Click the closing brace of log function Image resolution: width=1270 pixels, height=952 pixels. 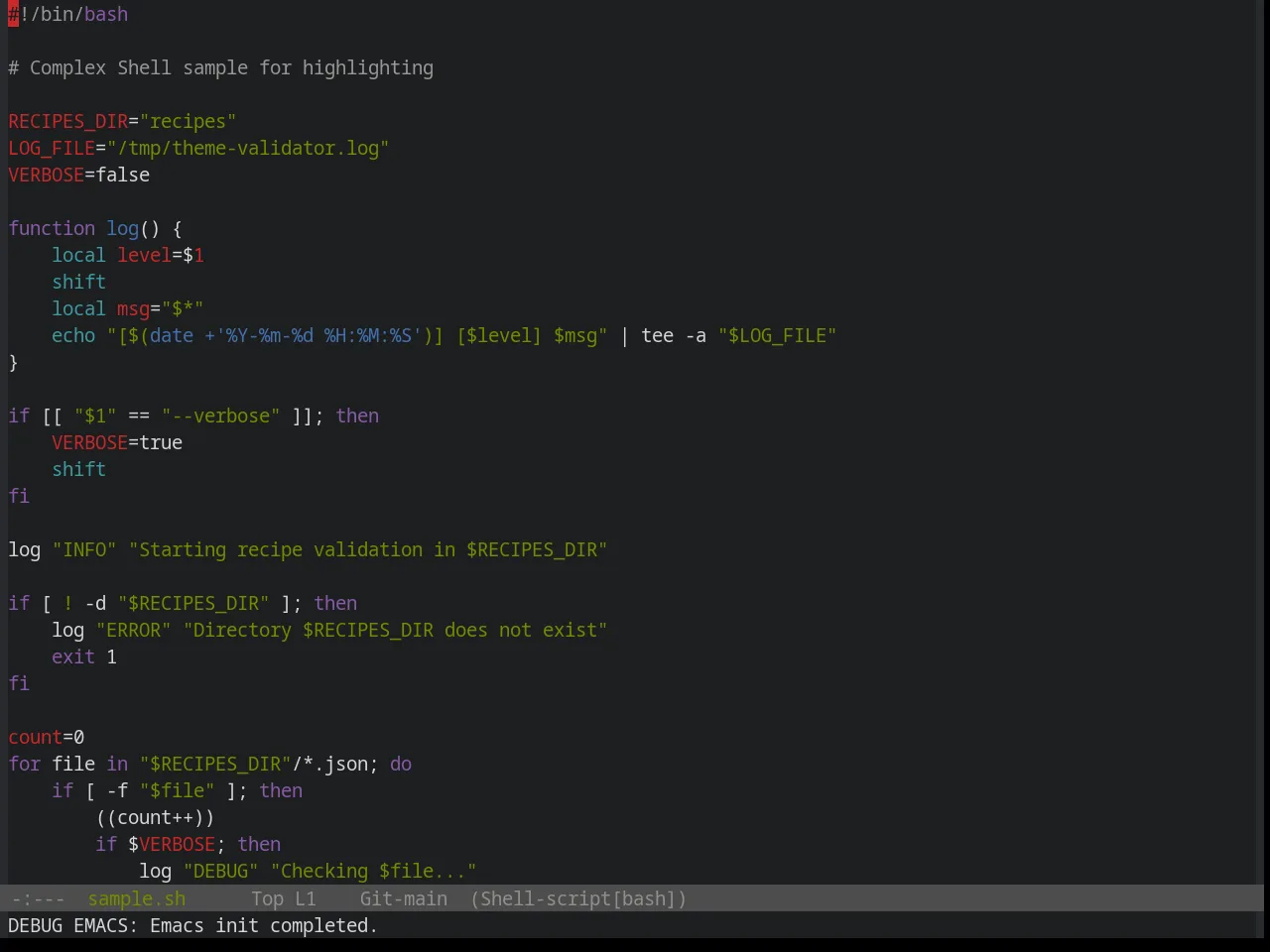(x=14, y=362)
